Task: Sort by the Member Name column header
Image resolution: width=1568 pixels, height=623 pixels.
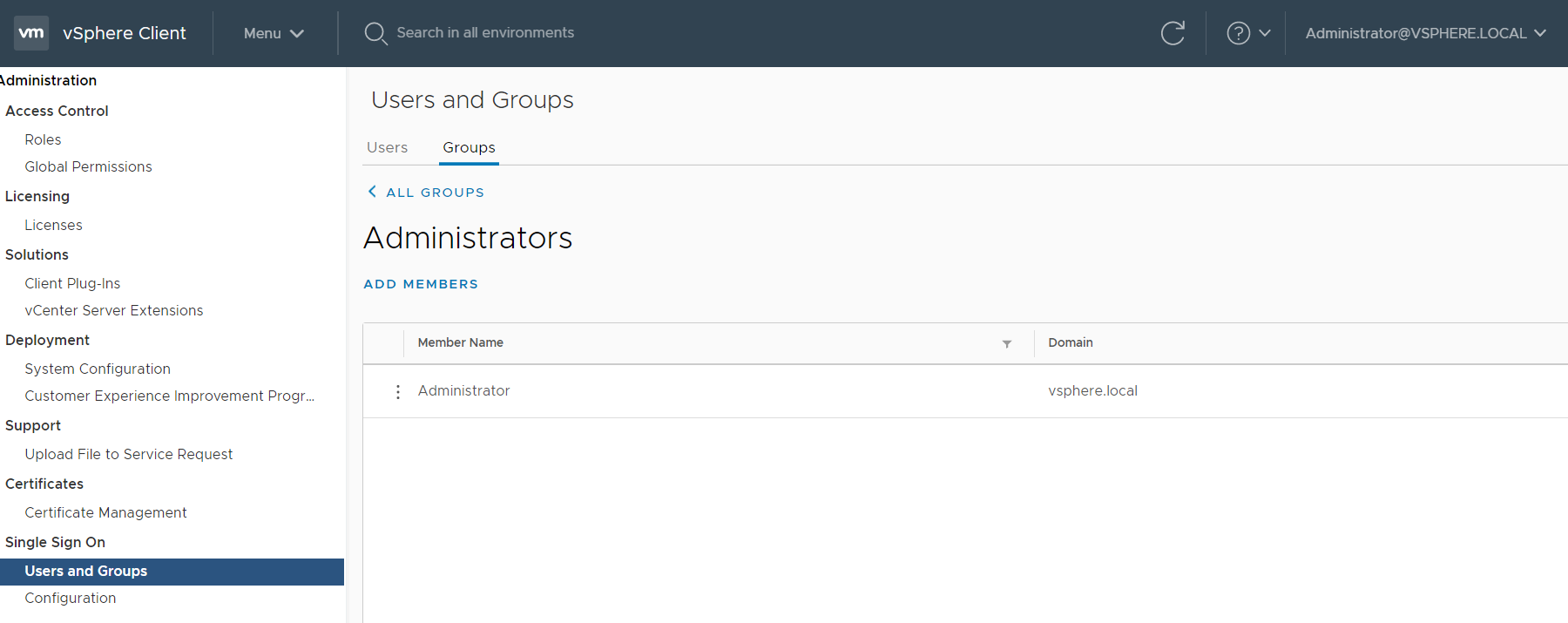Action: 460,342
